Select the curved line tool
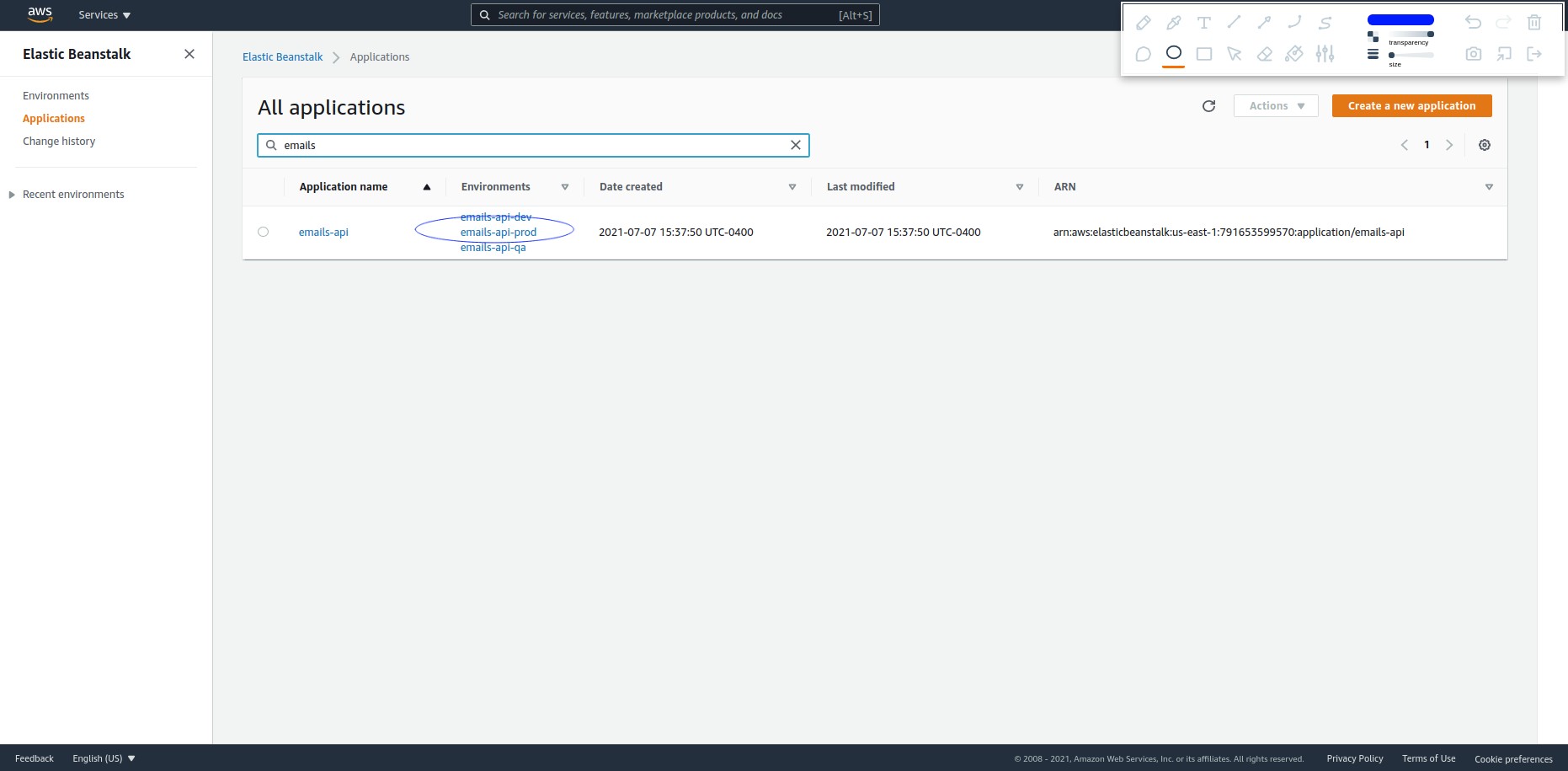 (1294, 23)
